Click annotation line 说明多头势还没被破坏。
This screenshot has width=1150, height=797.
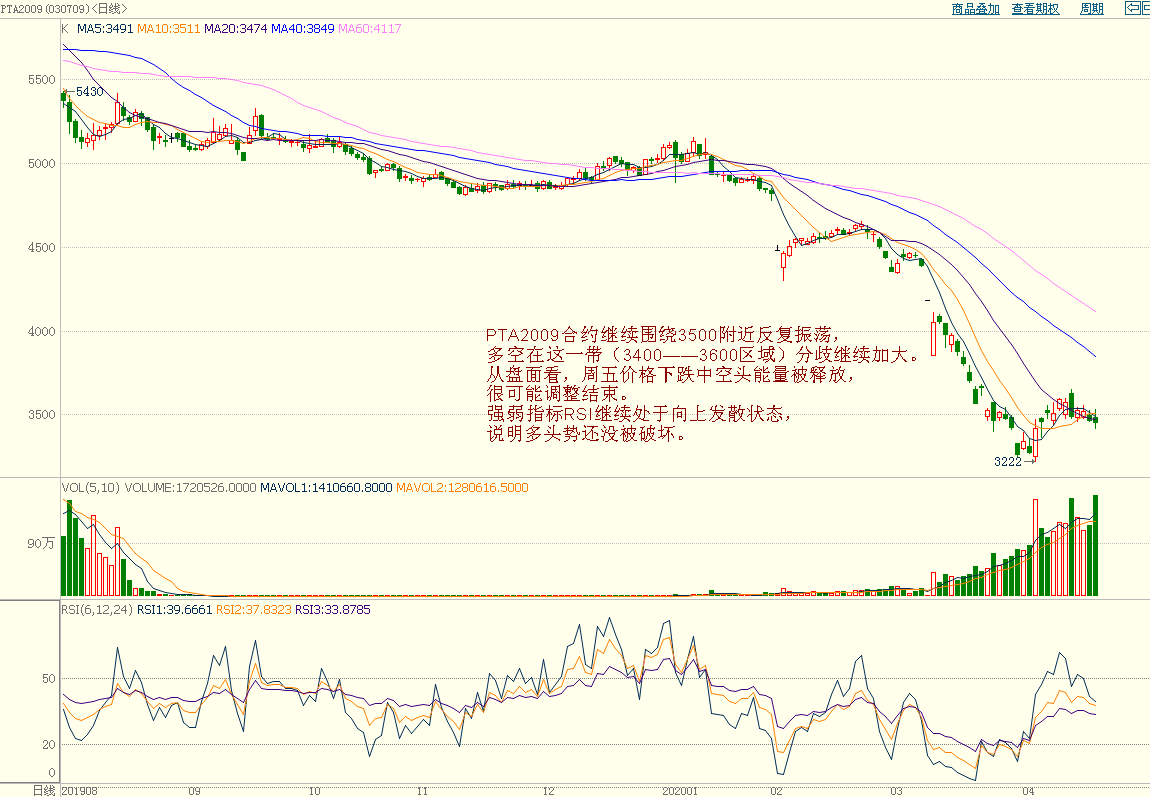click(x=587, y=433)
